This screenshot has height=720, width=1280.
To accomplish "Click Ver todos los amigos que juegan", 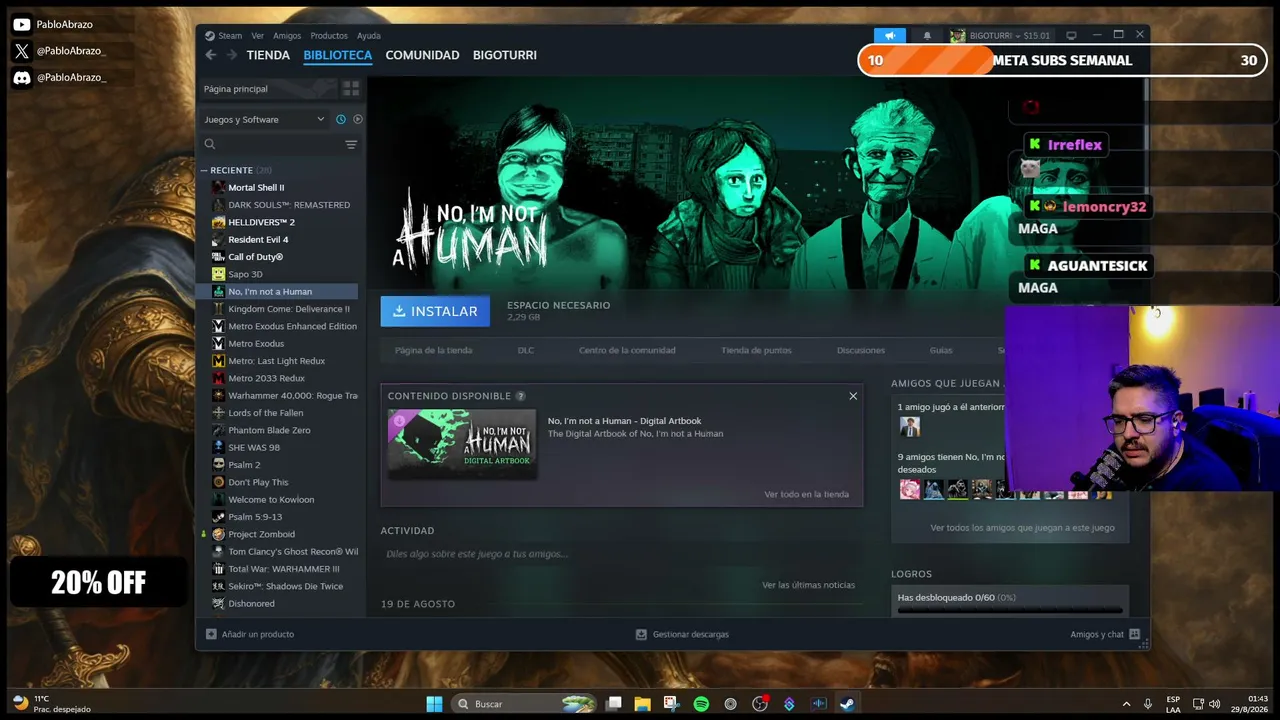I will pos(1022,528).
